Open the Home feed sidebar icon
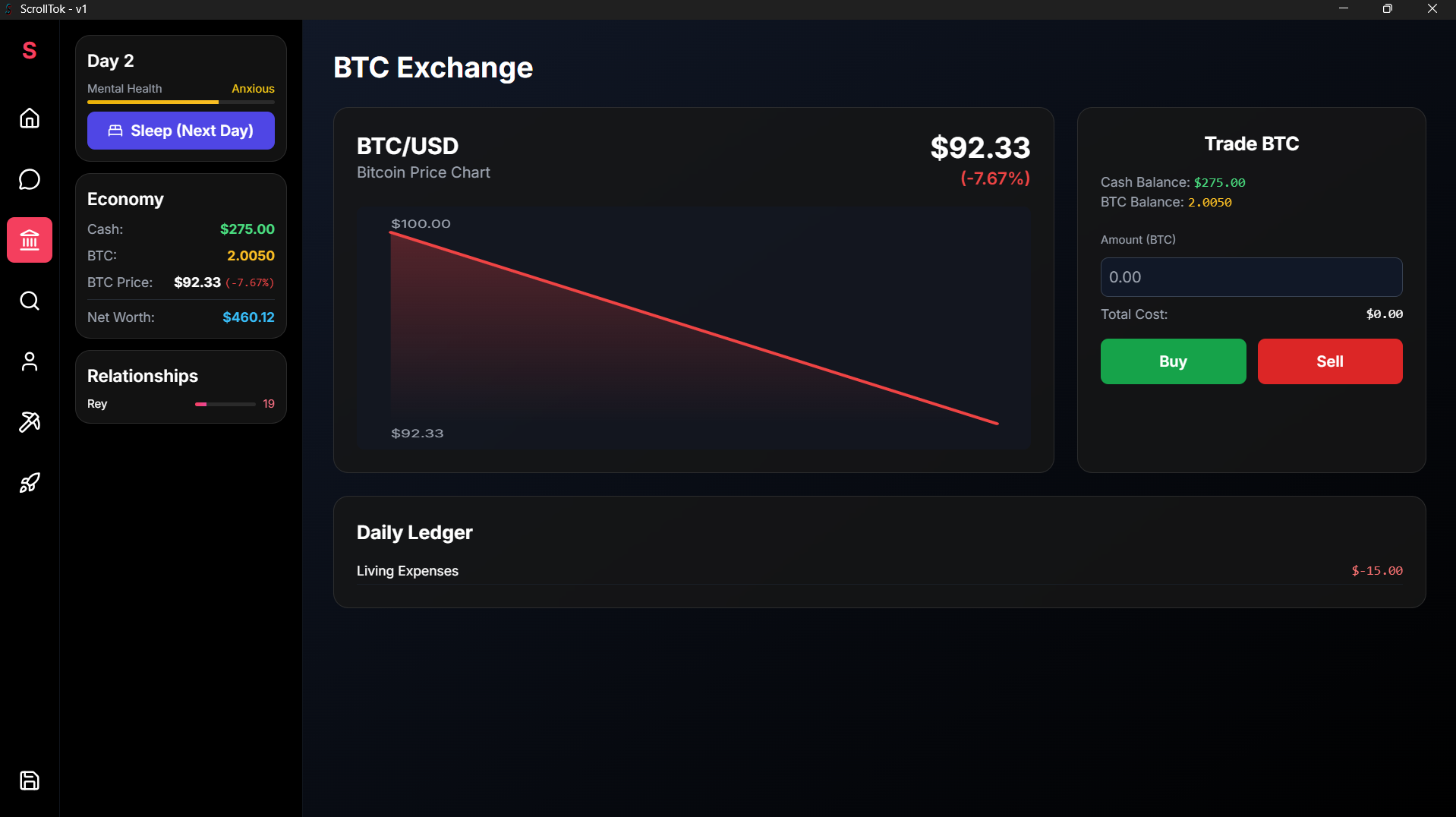 click(x=30, y=118)
